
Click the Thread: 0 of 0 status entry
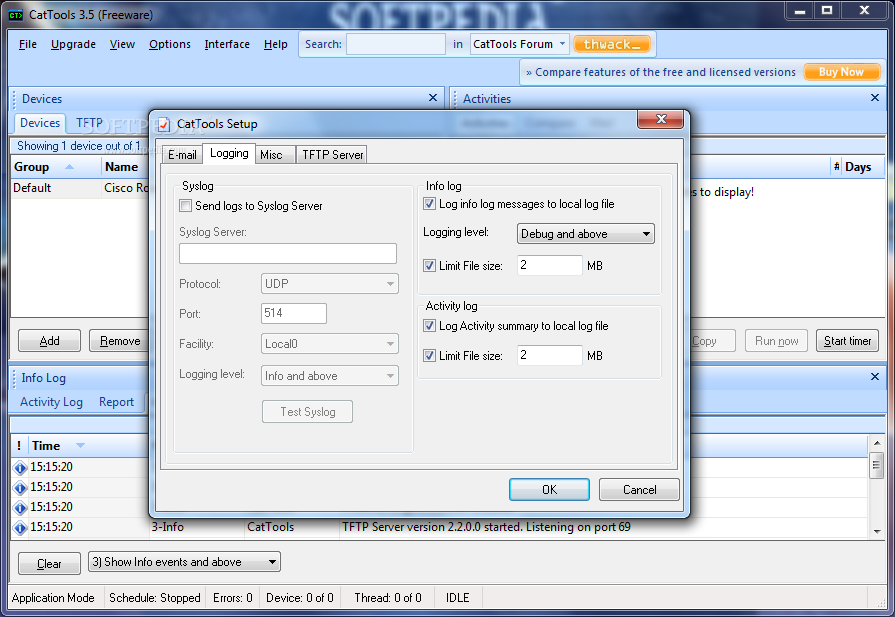(x=388, y=598)
